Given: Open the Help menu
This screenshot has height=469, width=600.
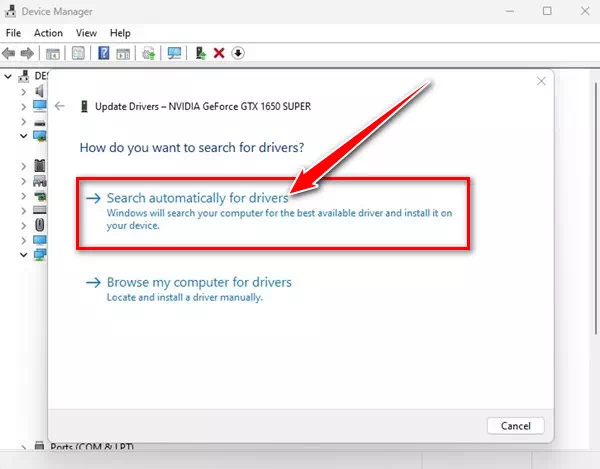Looking at the screenshot, I should (x=120, y=33).
